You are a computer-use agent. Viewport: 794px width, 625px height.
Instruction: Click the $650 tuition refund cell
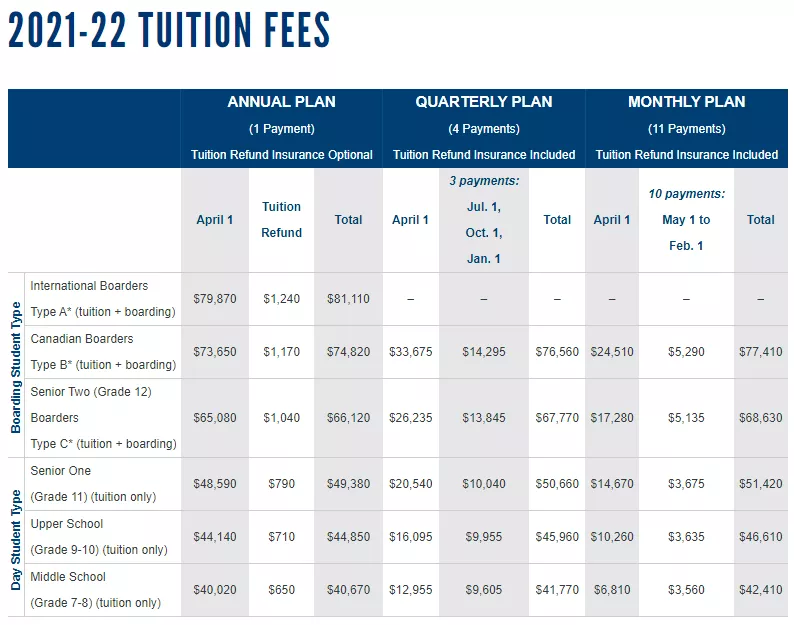point(282,590)
